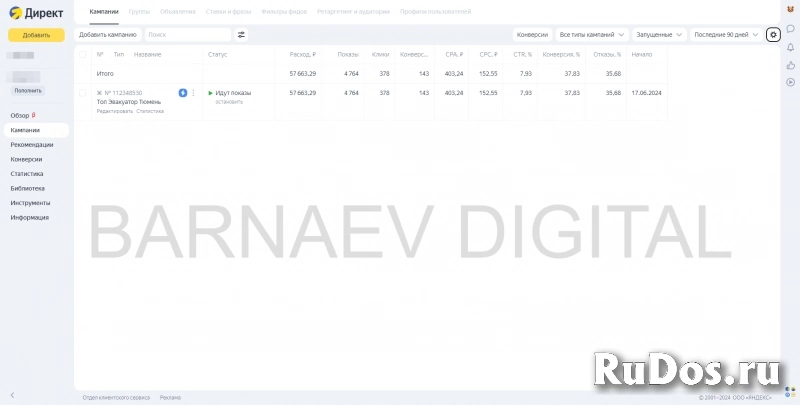Open the notifications bell
This screenshot has width=800, height=405.
pyautogui.click(x=790, y=47)
